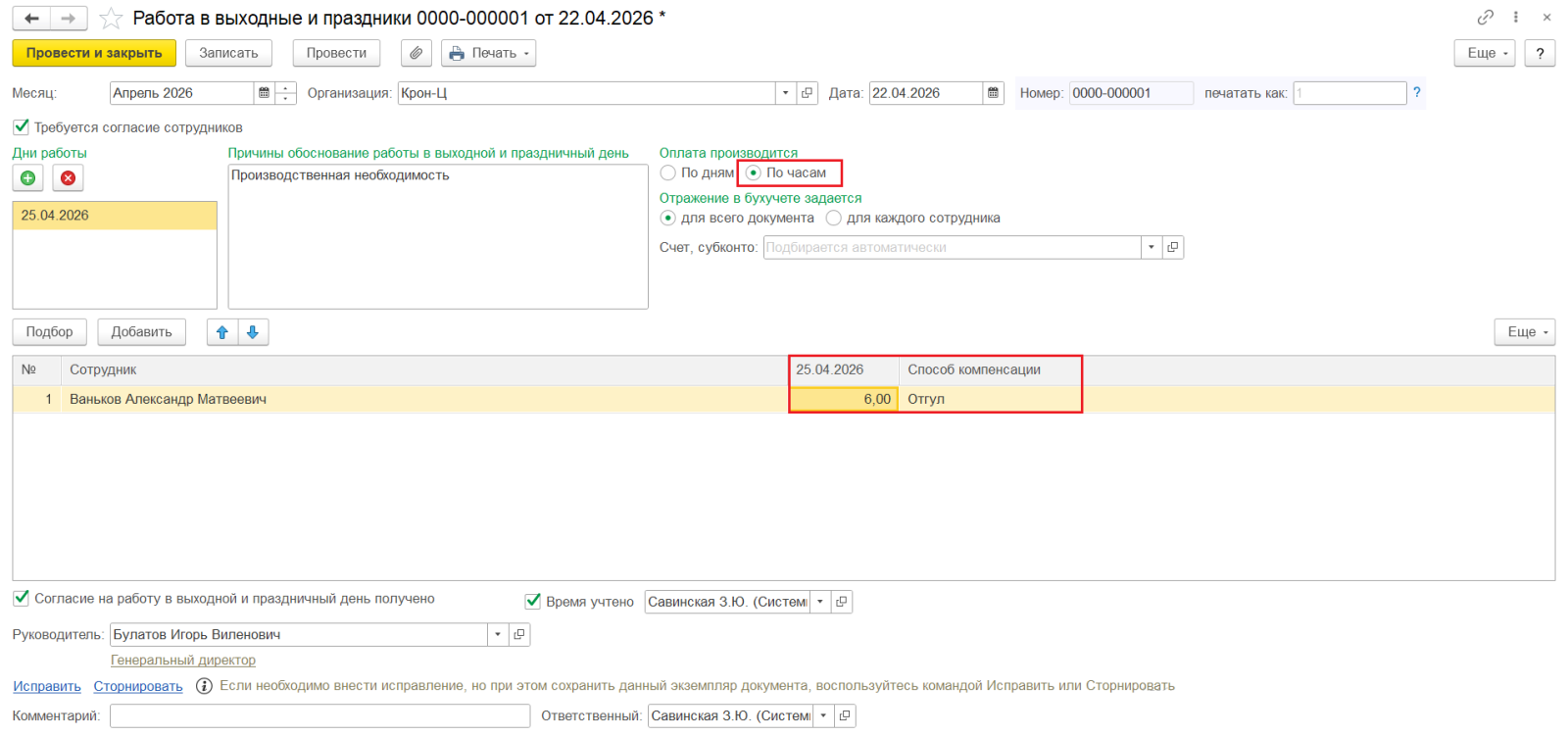Open the Руководитель Булатов card icon
1568x736 pixels.
(519, 634)
